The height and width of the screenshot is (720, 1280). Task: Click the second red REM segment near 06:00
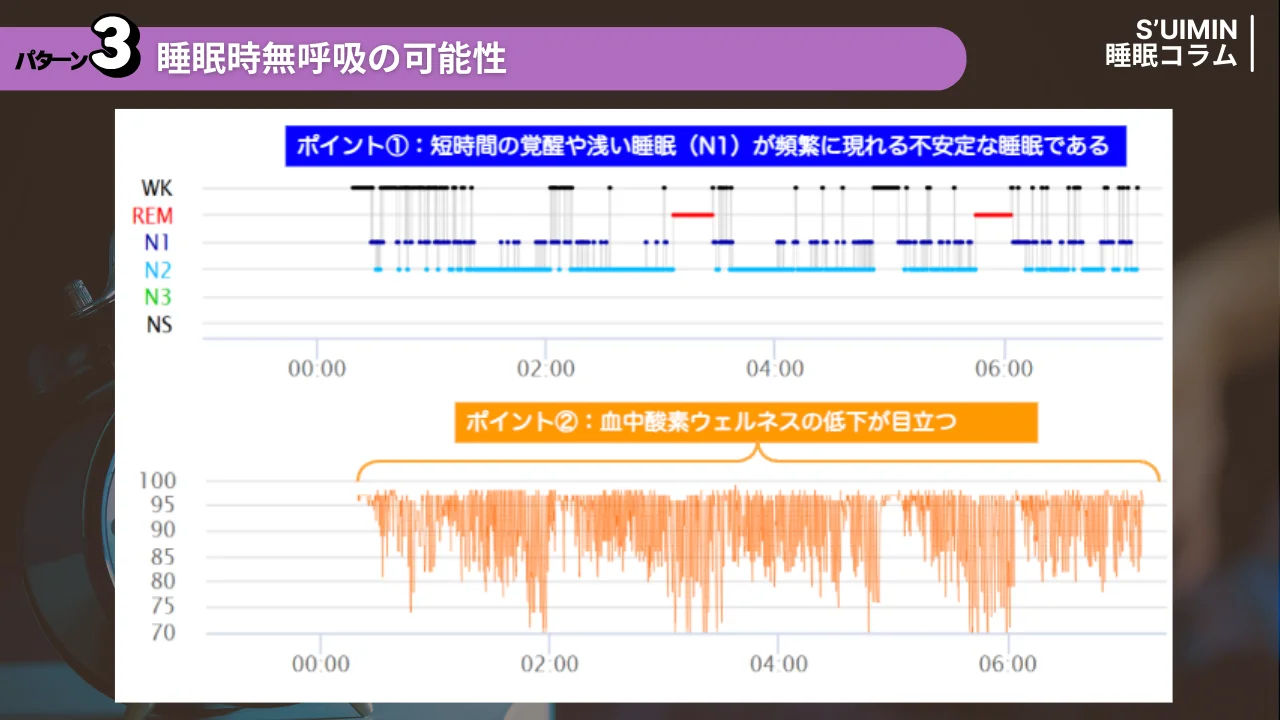(993, 214)
